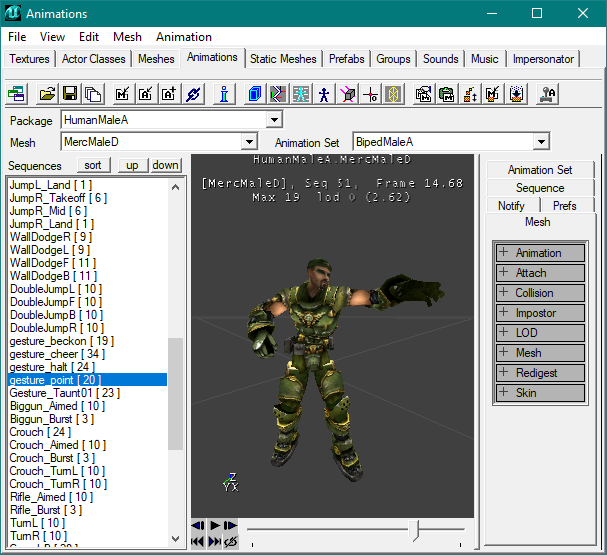Play the selected animation sequence
The image size is (607, 555).
[214, 525]
